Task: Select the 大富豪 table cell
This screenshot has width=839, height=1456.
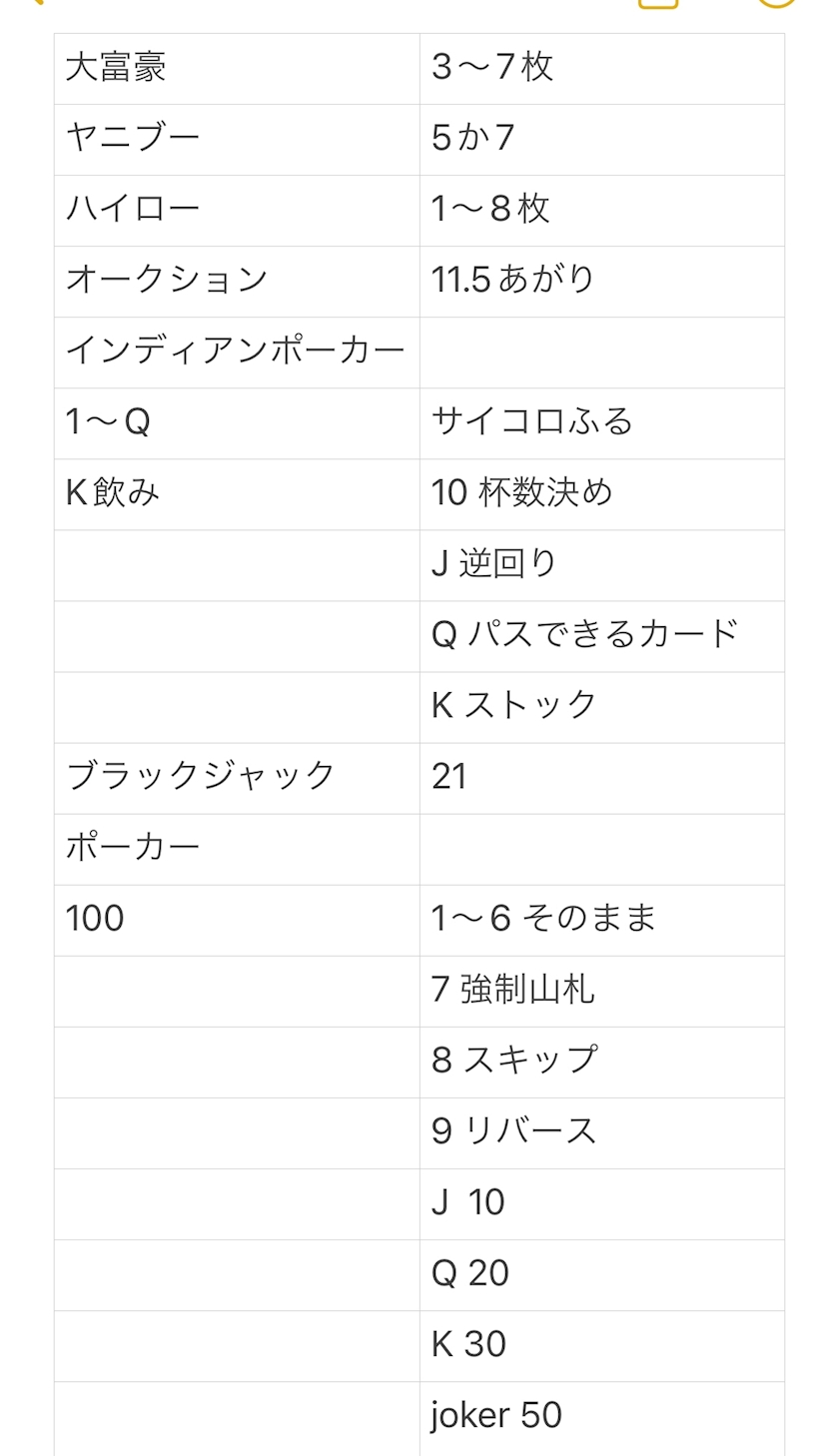Action: [x=237, y=69]
